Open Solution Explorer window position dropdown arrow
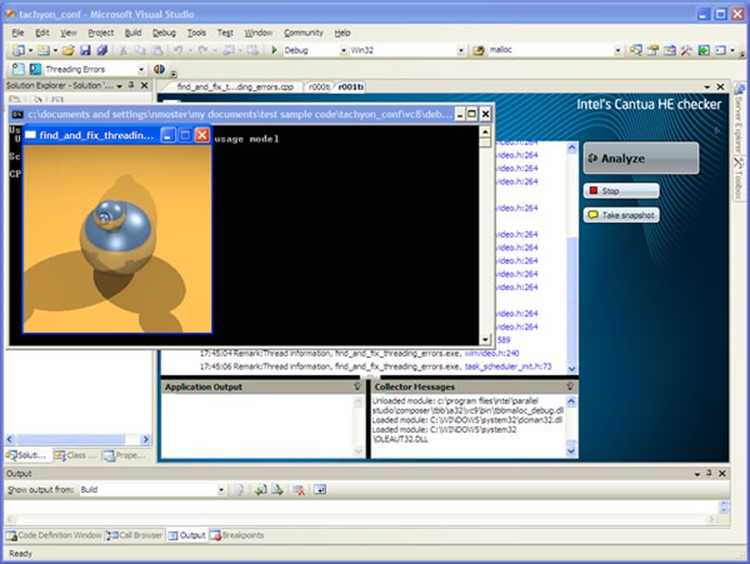This screenshot has width=750, height=564. tap(119, 86)
